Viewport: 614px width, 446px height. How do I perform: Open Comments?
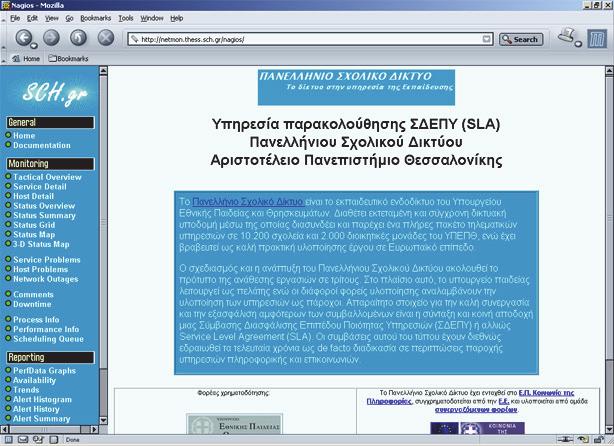33,294
